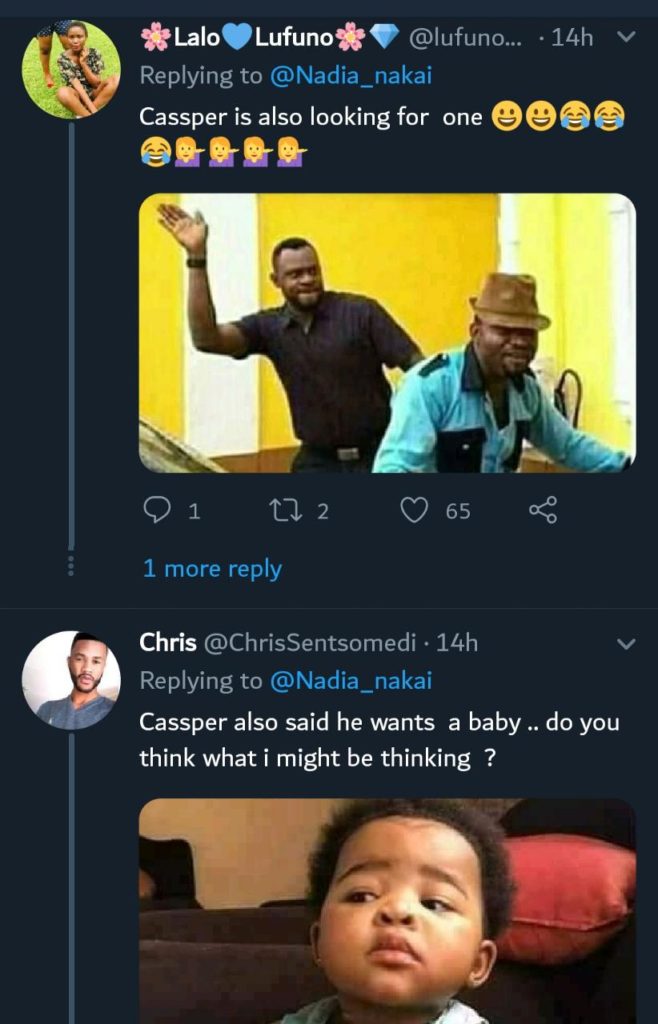Retweet Lalo Lufuno's tweet
The image size is (658, 1024).
[x=283, y=511]
